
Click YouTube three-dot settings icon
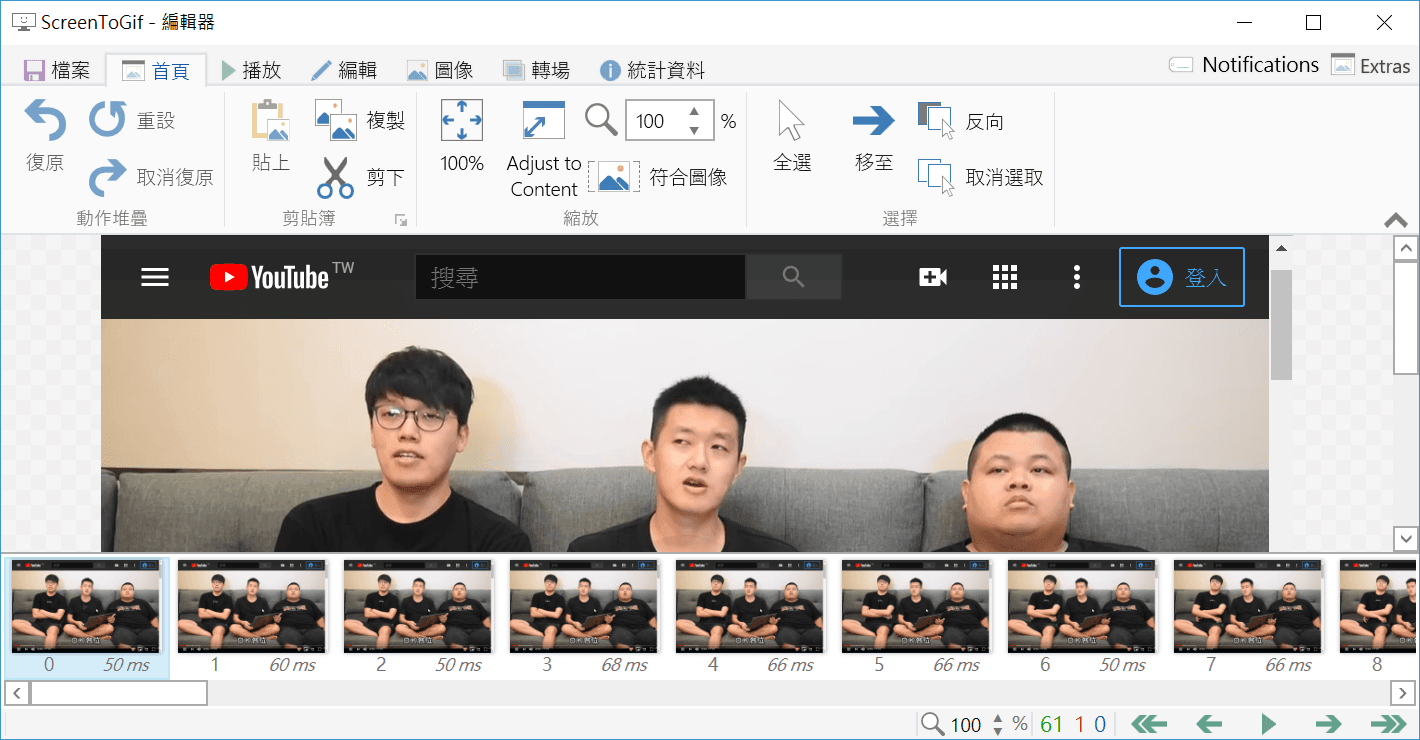pos(1076,277)
